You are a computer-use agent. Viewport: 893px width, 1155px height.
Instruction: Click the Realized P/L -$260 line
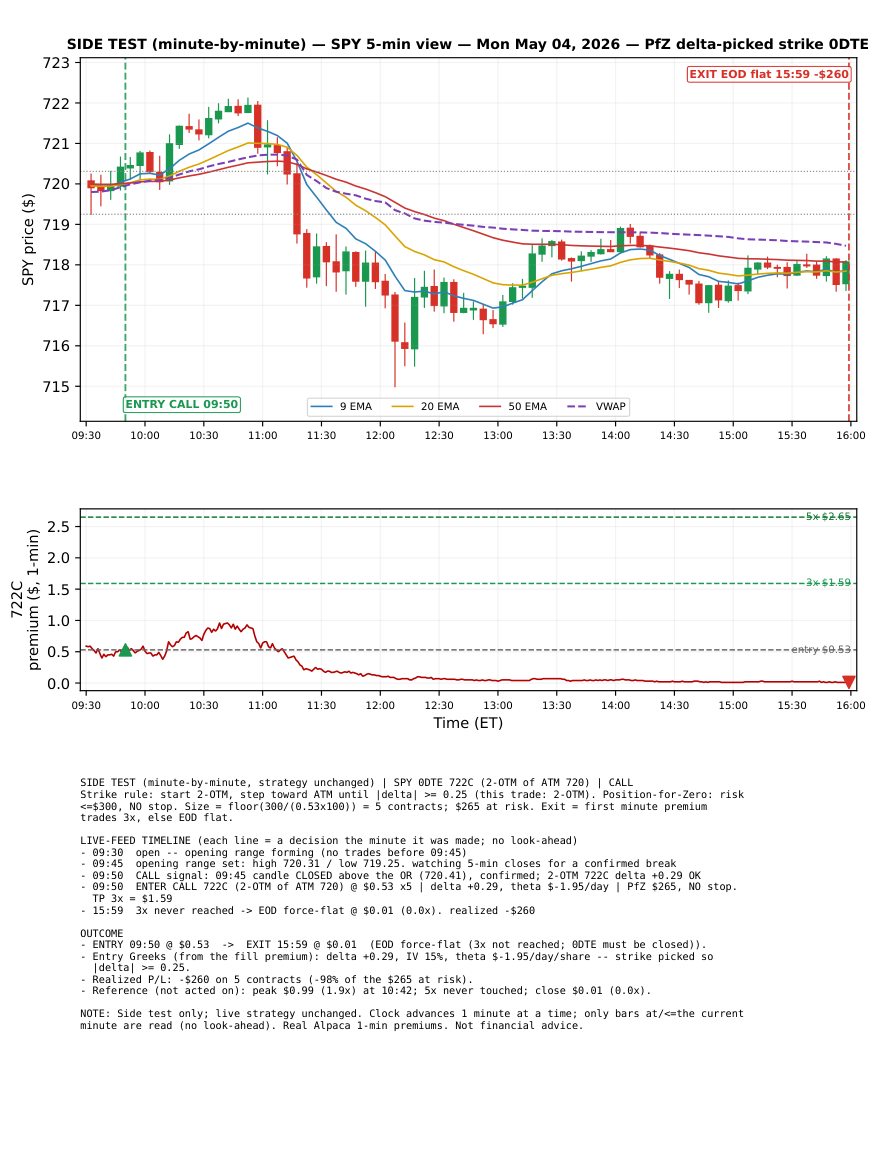click(276, 980)
